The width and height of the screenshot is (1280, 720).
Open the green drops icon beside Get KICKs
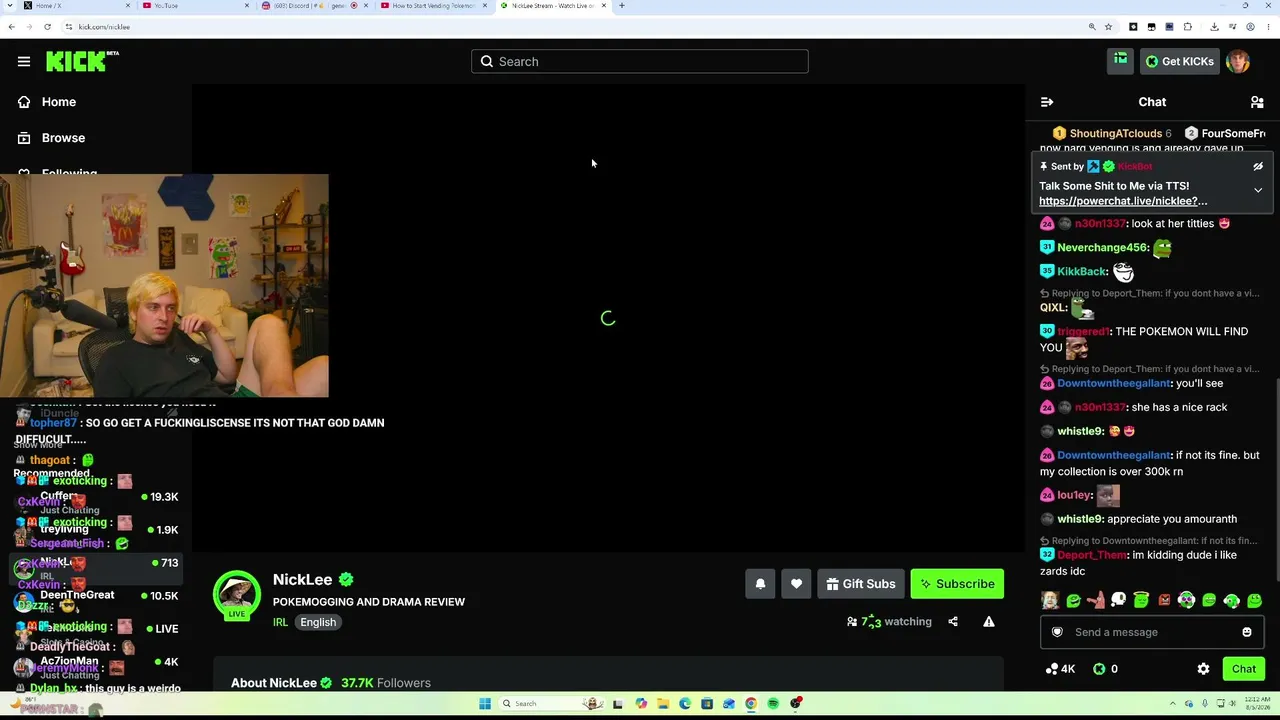1120,61
